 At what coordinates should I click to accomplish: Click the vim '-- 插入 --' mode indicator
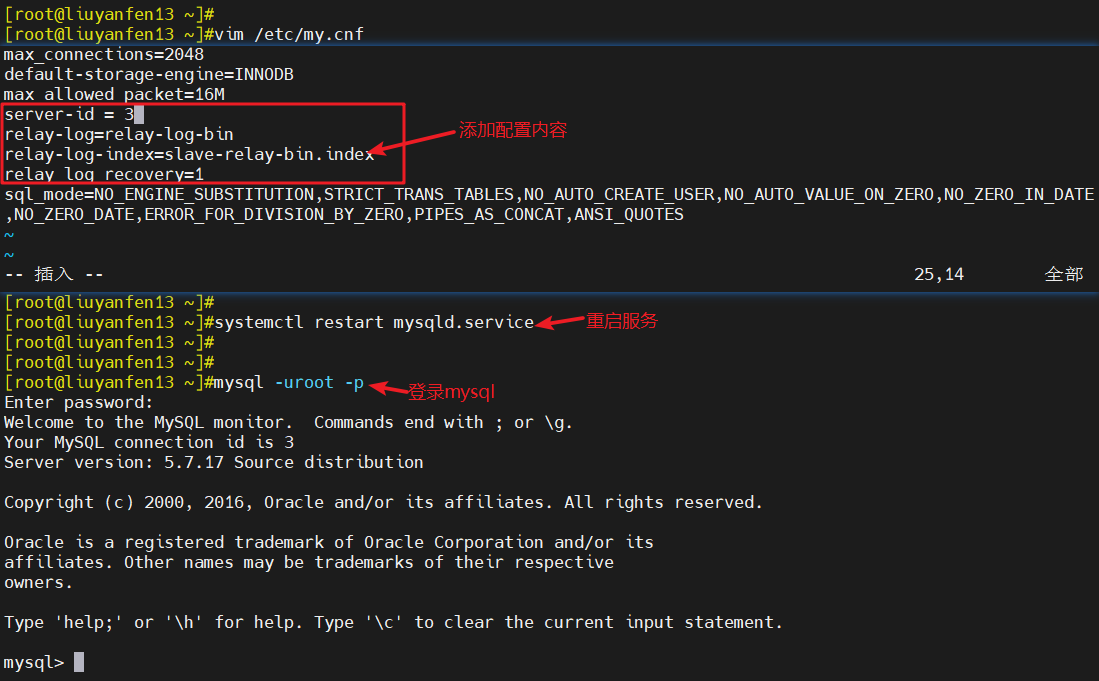[54, 274]
